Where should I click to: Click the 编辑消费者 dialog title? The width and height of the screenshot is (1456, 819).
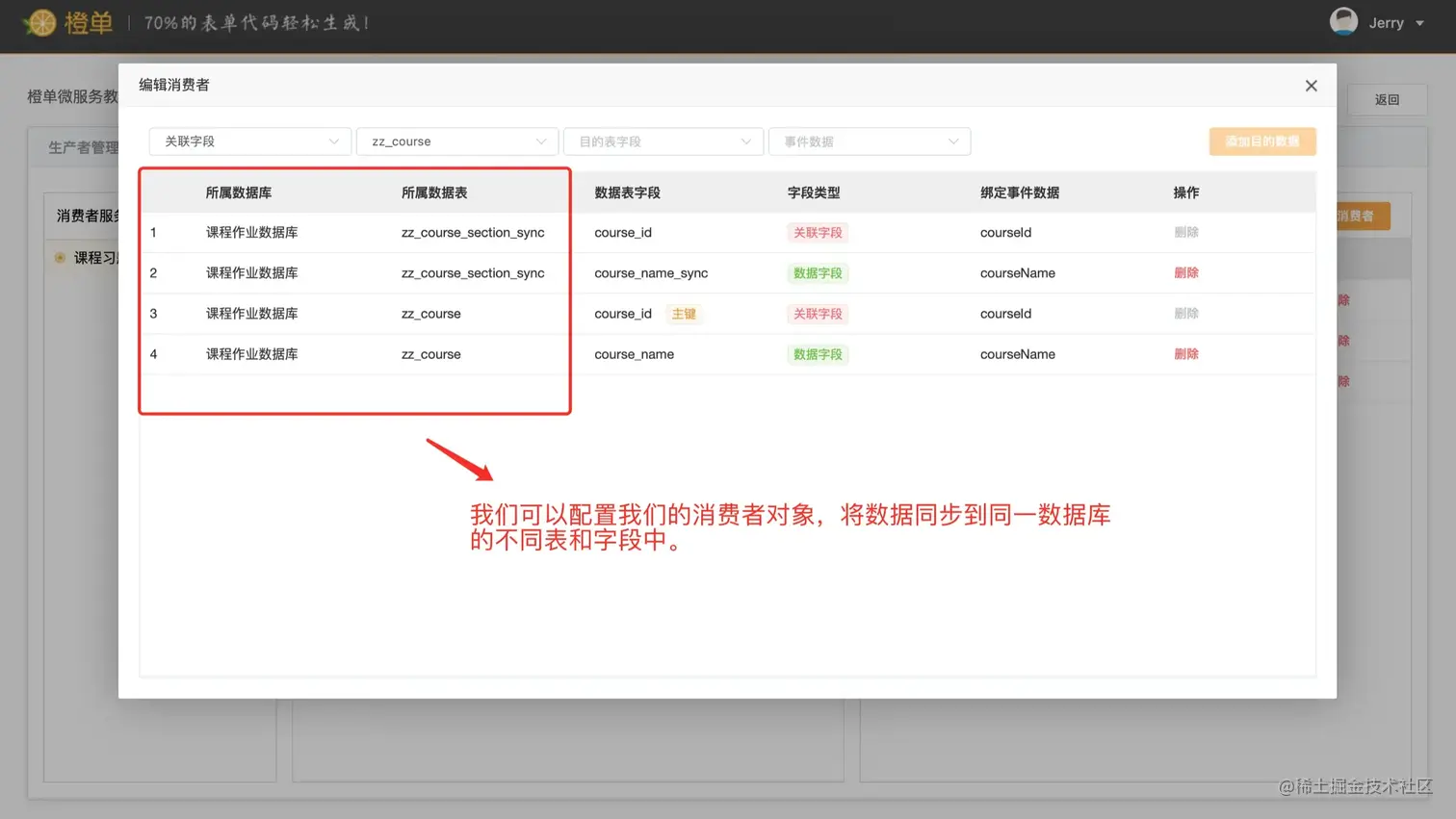click(x=174, y=85)
